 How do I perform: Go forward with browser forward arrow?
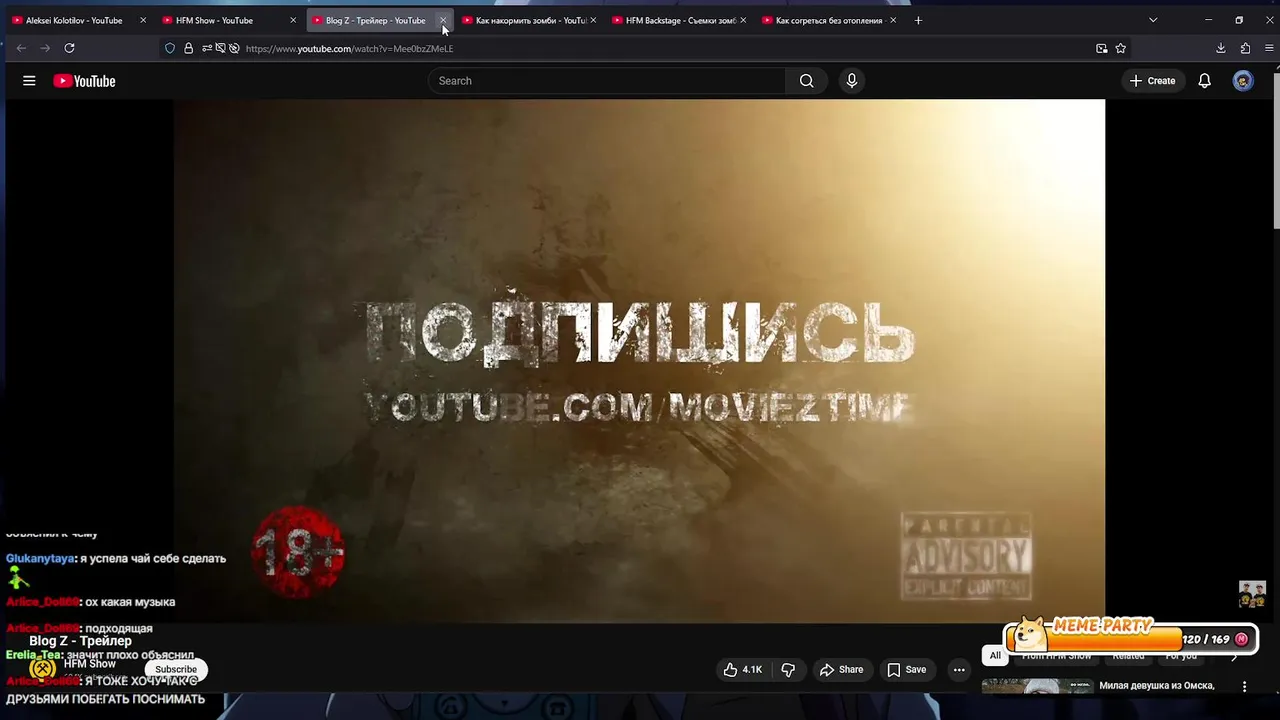point(45,48)
